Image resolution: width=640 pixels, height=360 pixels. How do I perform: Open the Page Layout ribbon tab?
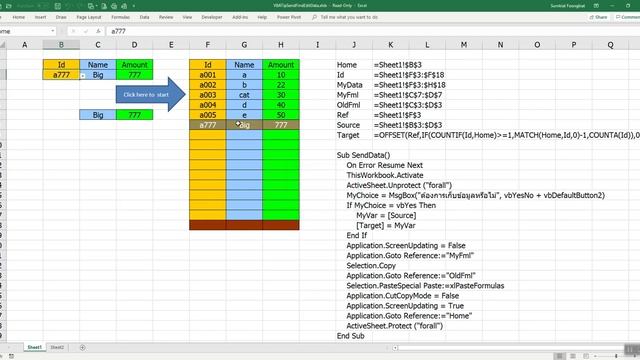tap(89, 17)
